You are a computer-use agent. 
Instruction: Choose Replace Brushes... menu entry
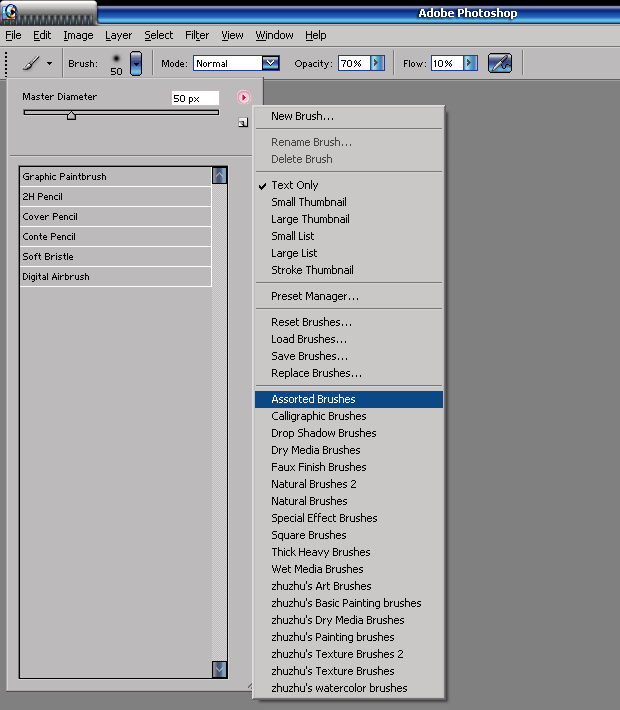point(349,373)
